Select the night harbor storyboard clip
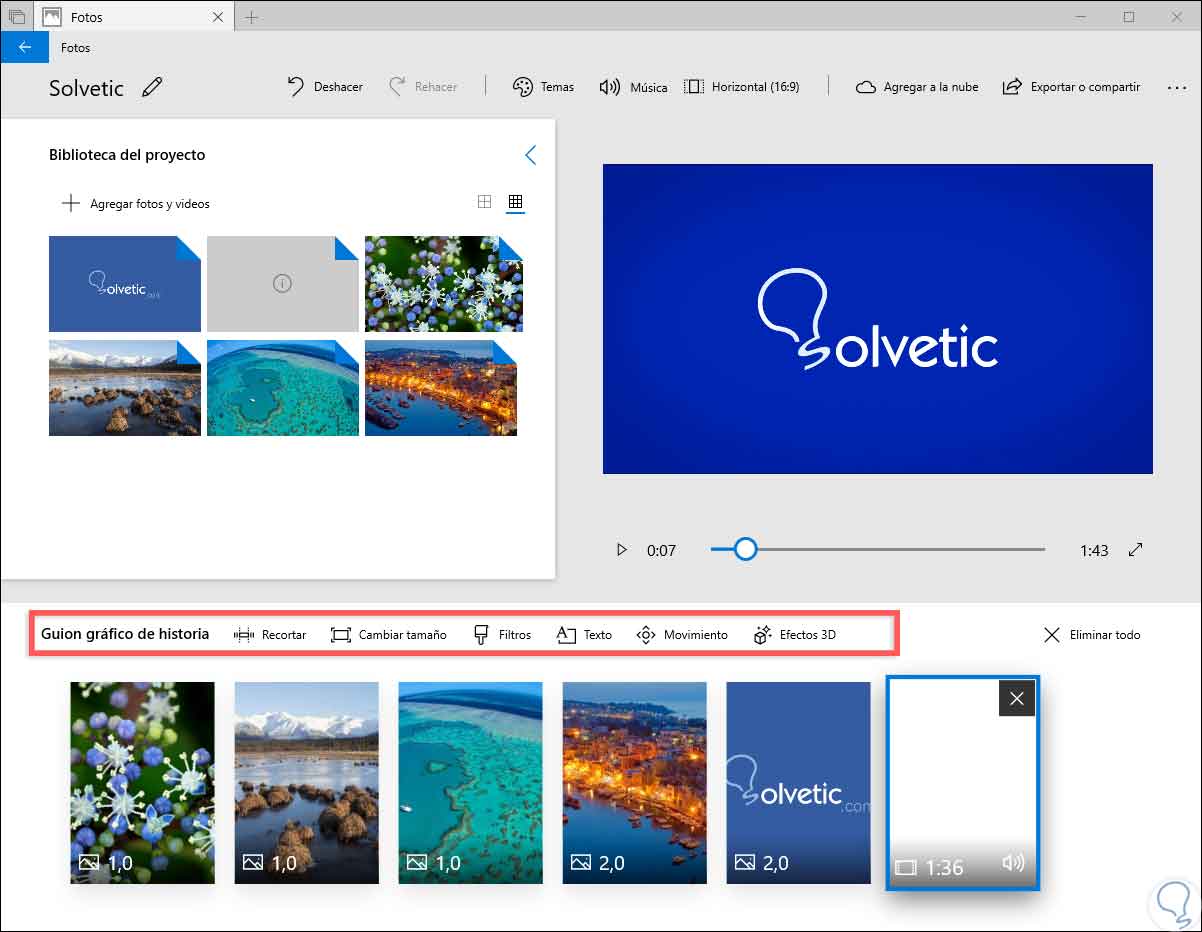The height and width of the screenshot is (932, 1202). [x=635, y=783]
